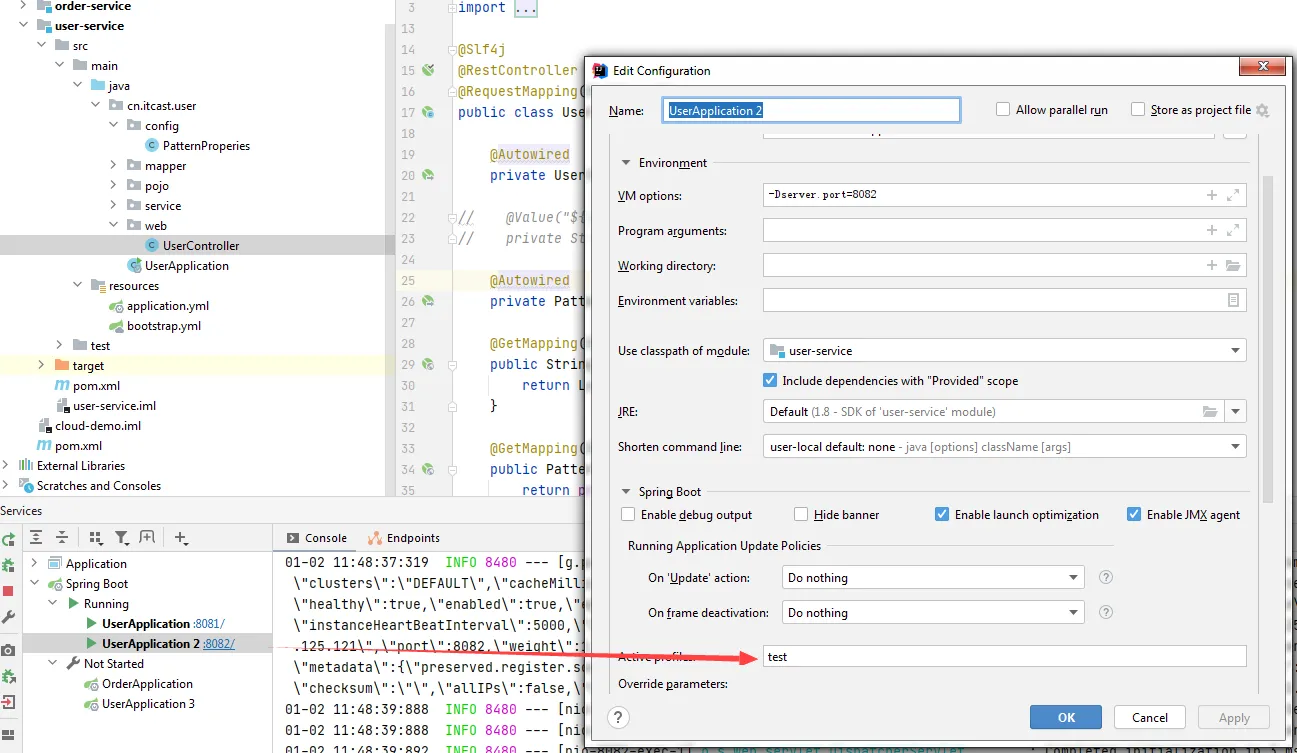Collapse the Environment section
Screen dimensions: 1297x753
[x=627, y=163]
